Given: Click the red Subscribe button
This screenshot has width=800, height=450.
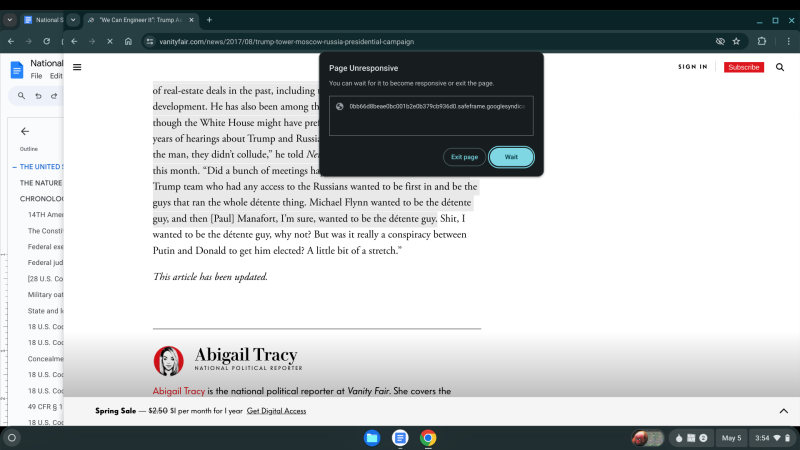Looking at the screenshot, I should pos(744,67).
